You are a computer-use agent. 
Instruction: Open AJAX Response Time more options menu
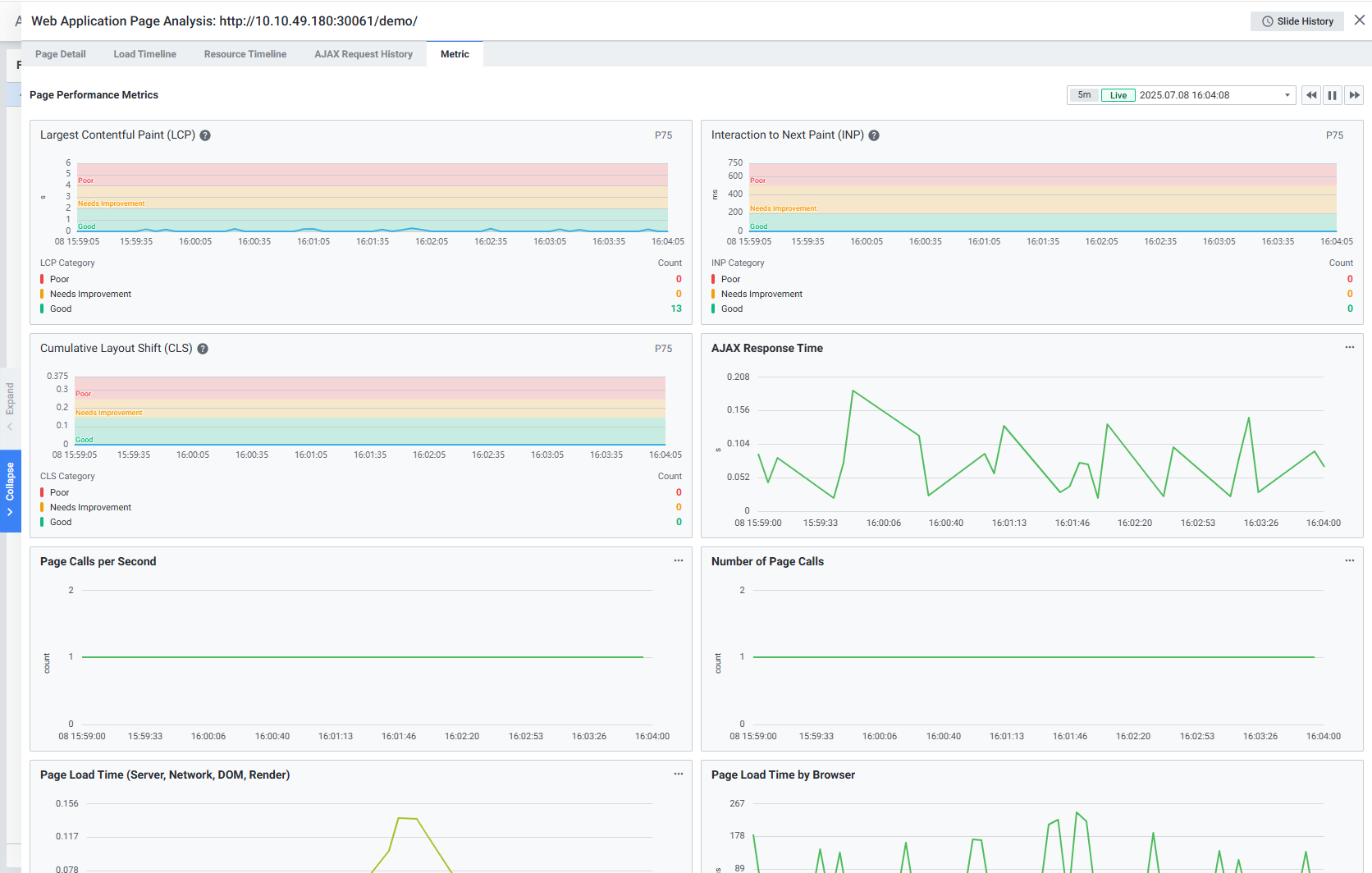pos(1349,348)
